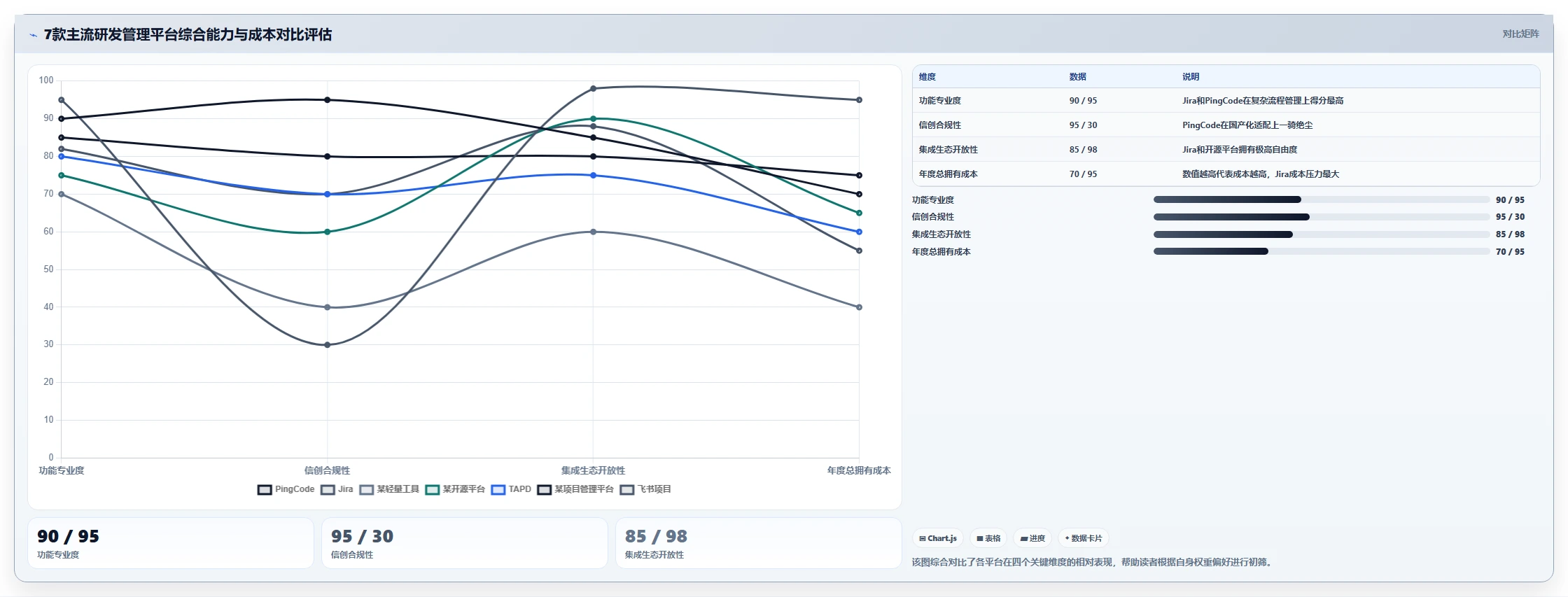Screen dimensions: 1568x597
Task: Click the green 某开源平台 point at 信创合规性
Action: (x=327, y=232)
